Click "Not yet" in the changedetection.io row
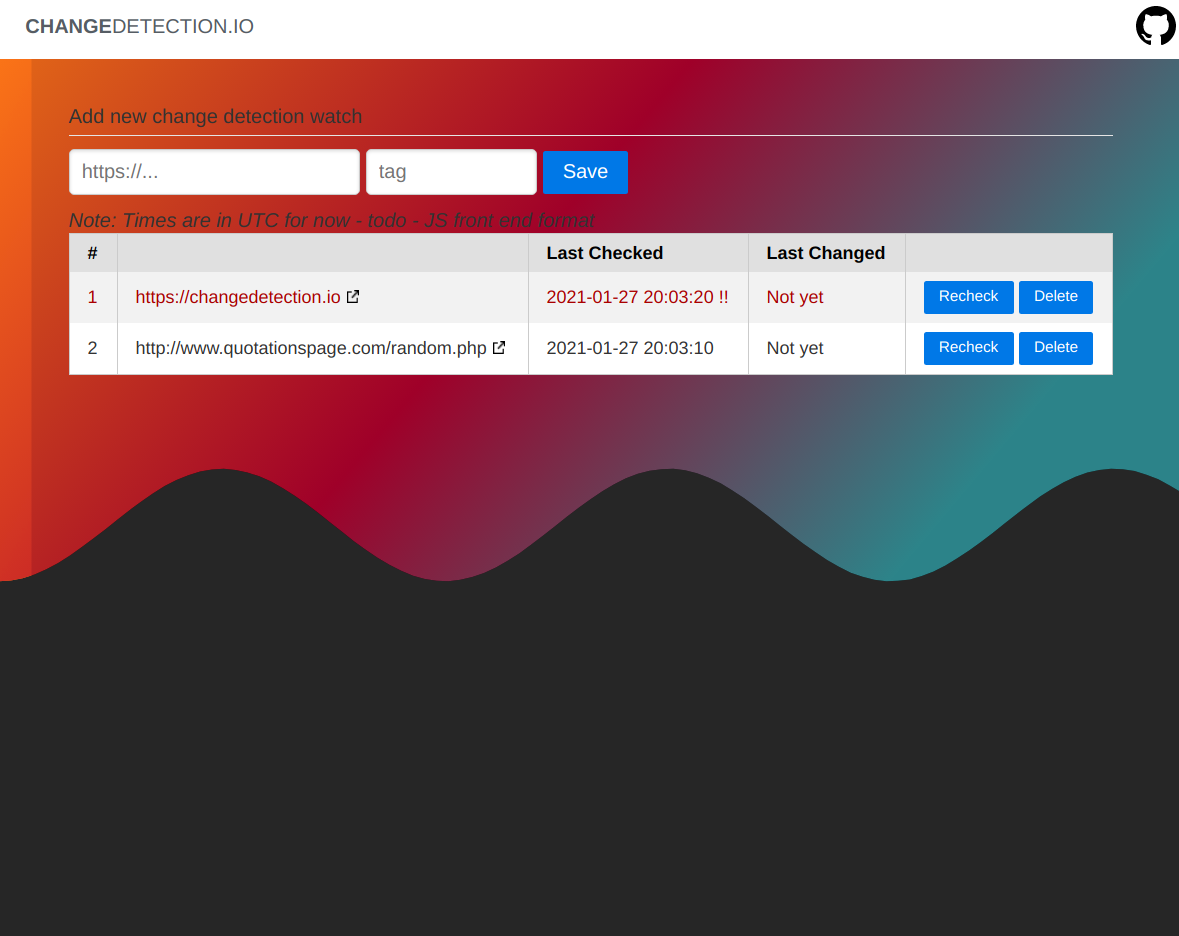This screenshot has width=1179, height=936. point(795,297)
